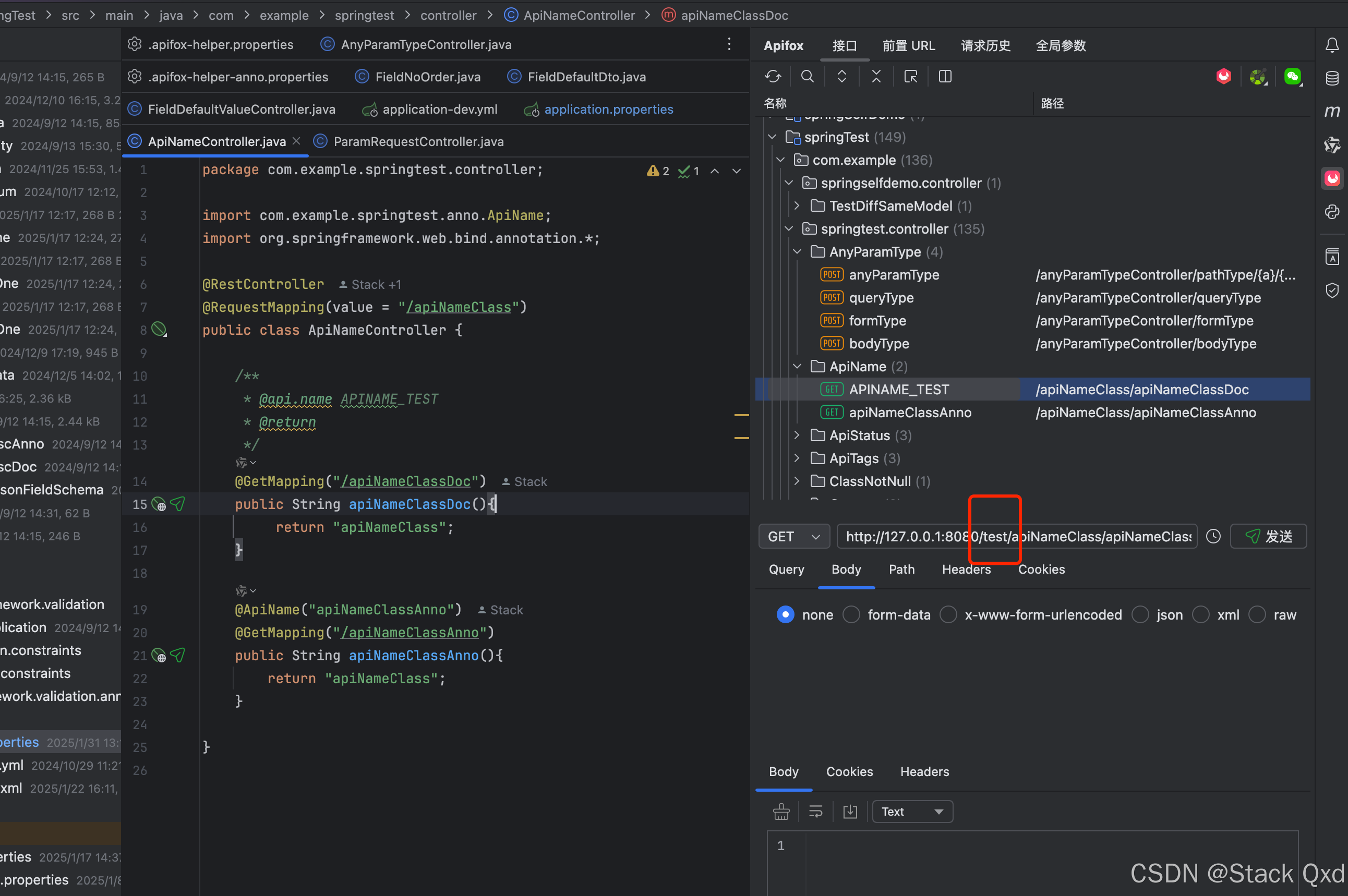The width and height of the screenshot is (1348, 896).
Task: Click the collapse all icon in Apifox toolbar
Action: [x=875, y=76]
